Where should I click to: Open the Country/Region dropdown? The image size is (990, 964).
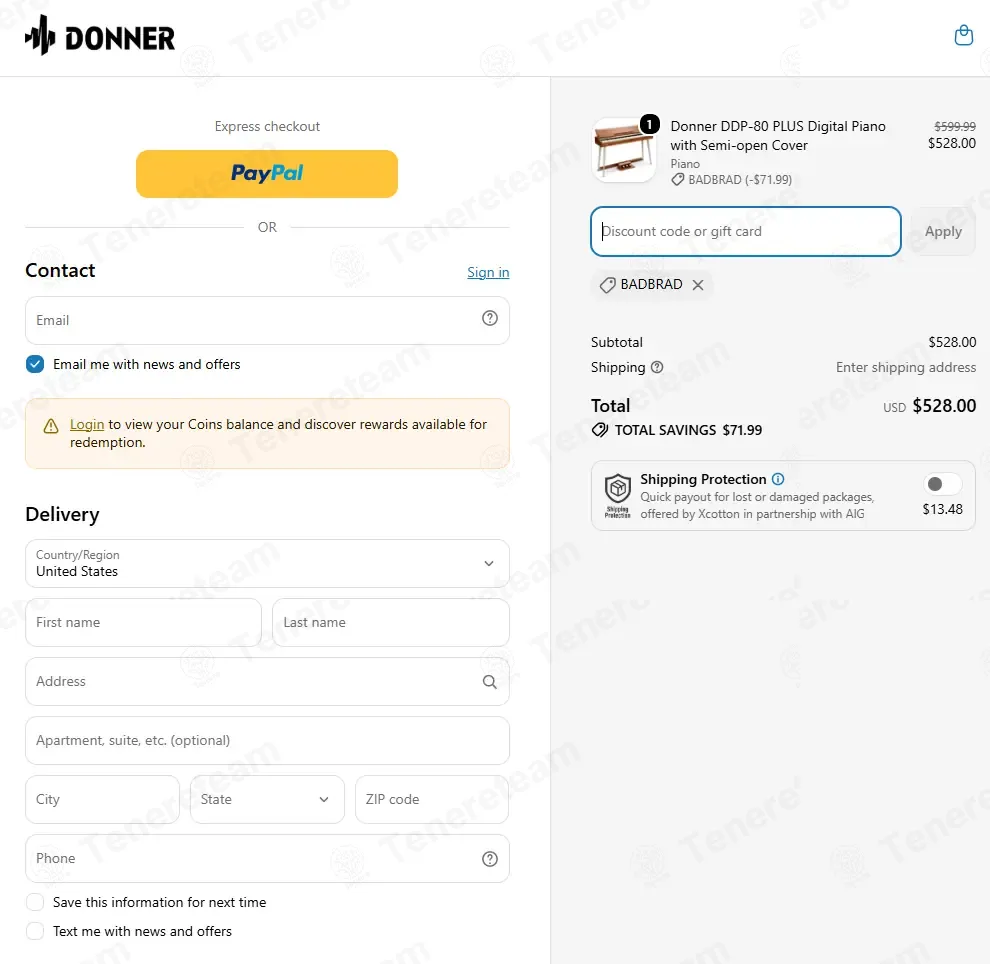267,563
